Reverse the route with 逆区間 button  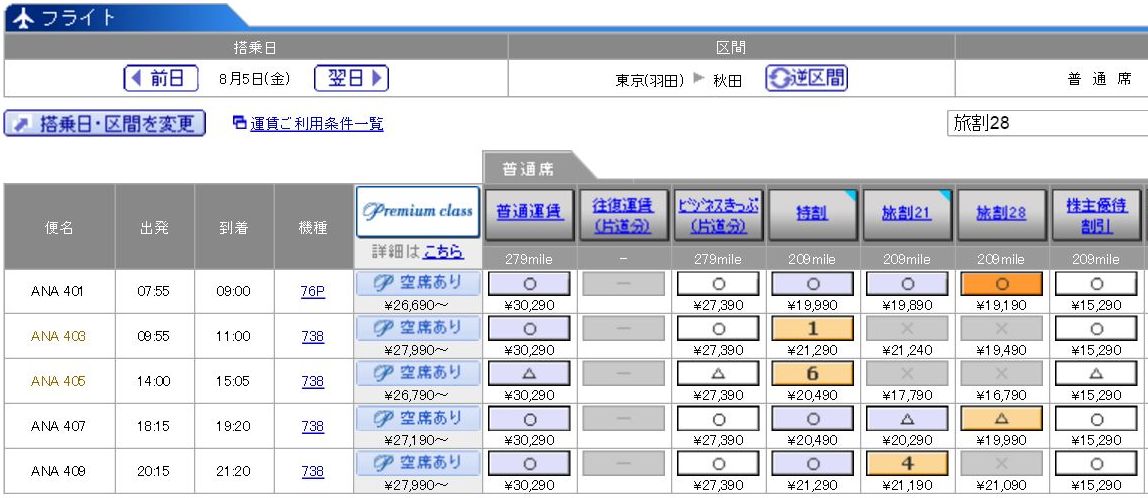click(806, 78)
